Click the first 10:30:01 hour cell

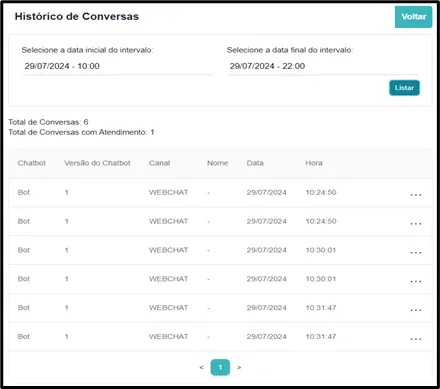[321, 250]
